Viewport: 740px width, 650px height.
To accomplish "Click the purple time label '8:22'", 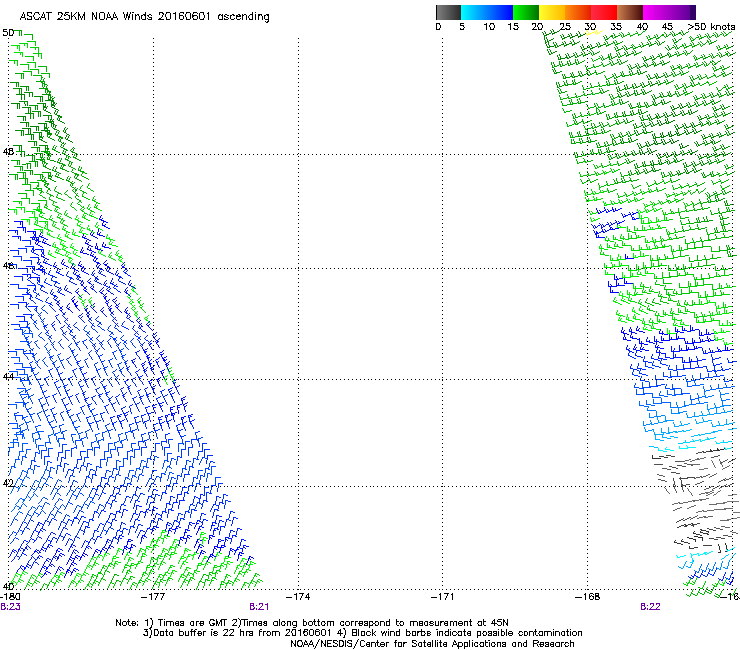I will 650,607.
